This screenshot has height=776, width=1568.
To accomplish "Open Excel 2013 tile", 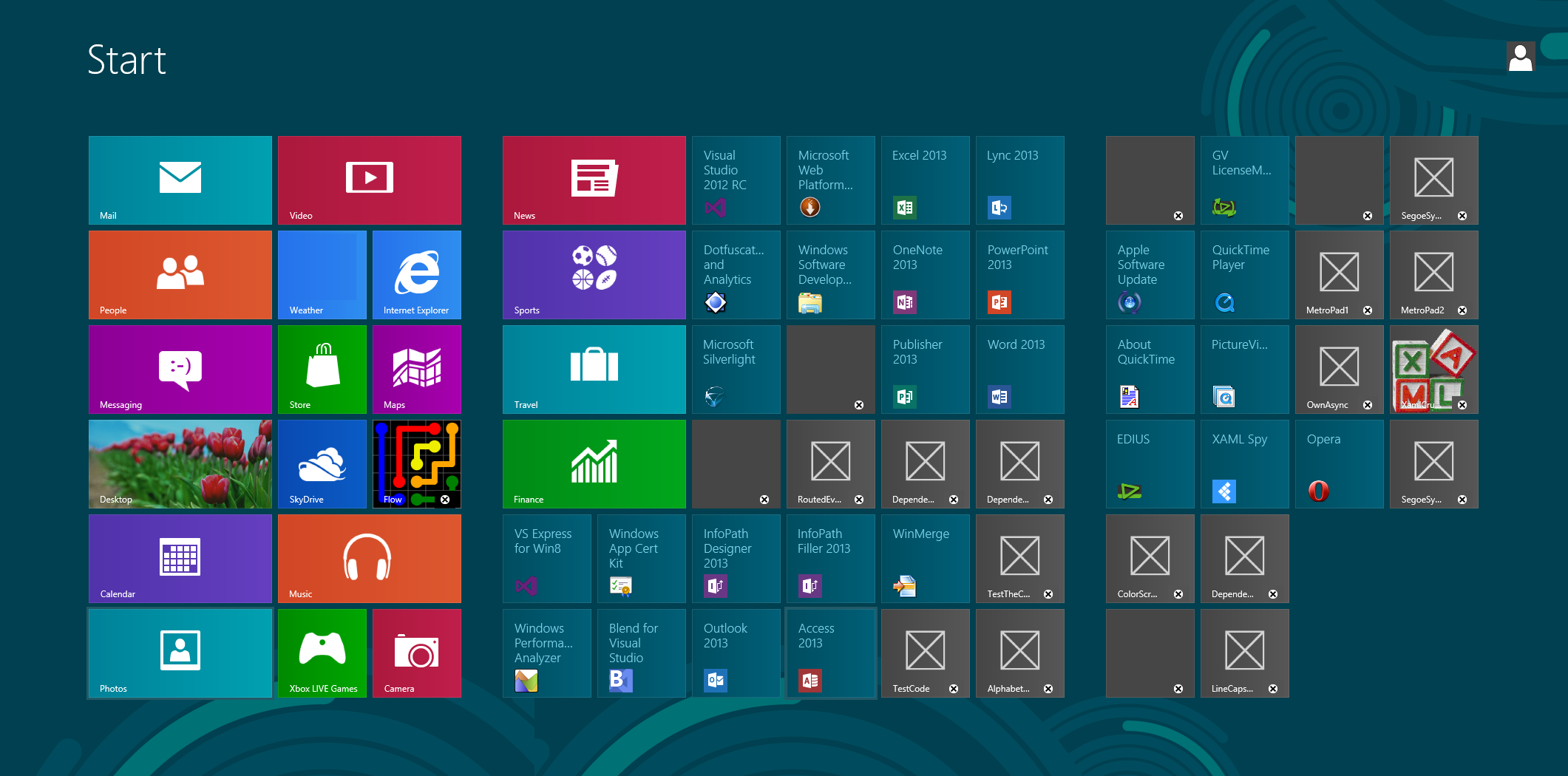I will tap(925, 180).
